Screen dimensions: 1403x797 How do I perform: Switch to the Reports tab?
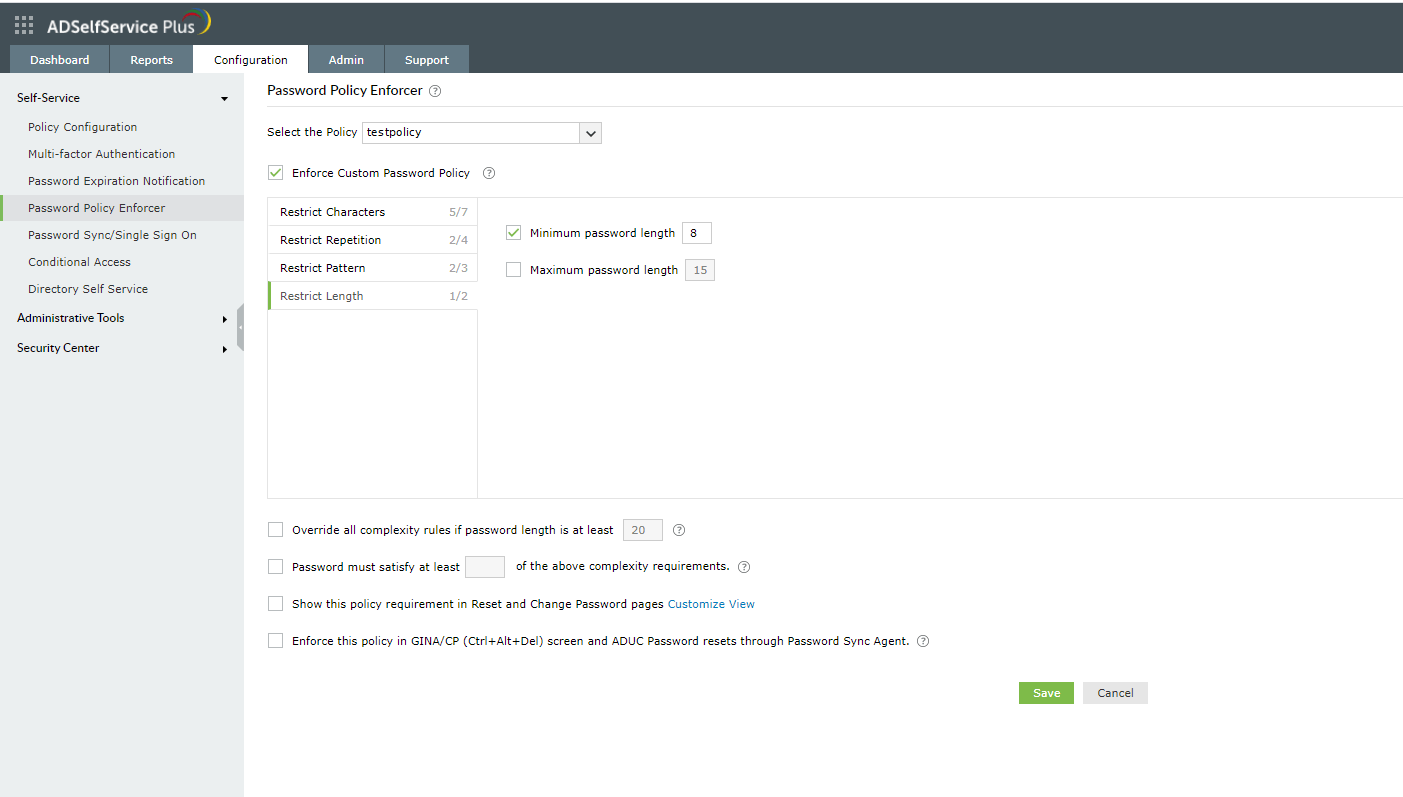151,60
